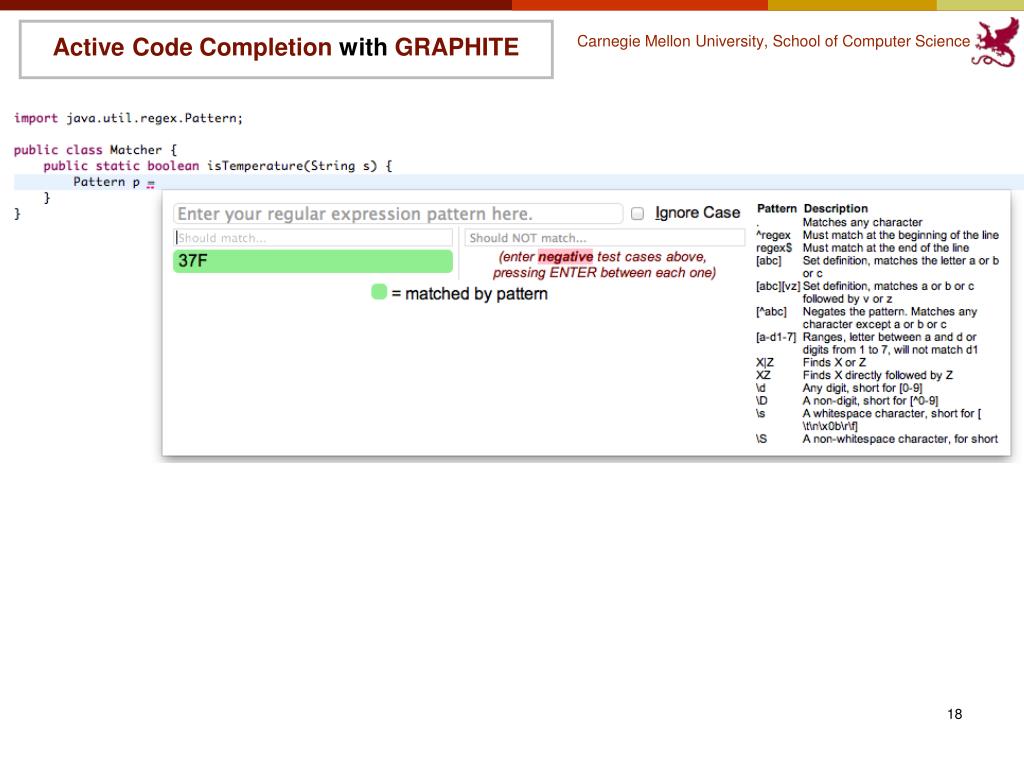Click the 'Pattern' column header
This screenshot has width=1024, height=768.
(776, 208)
